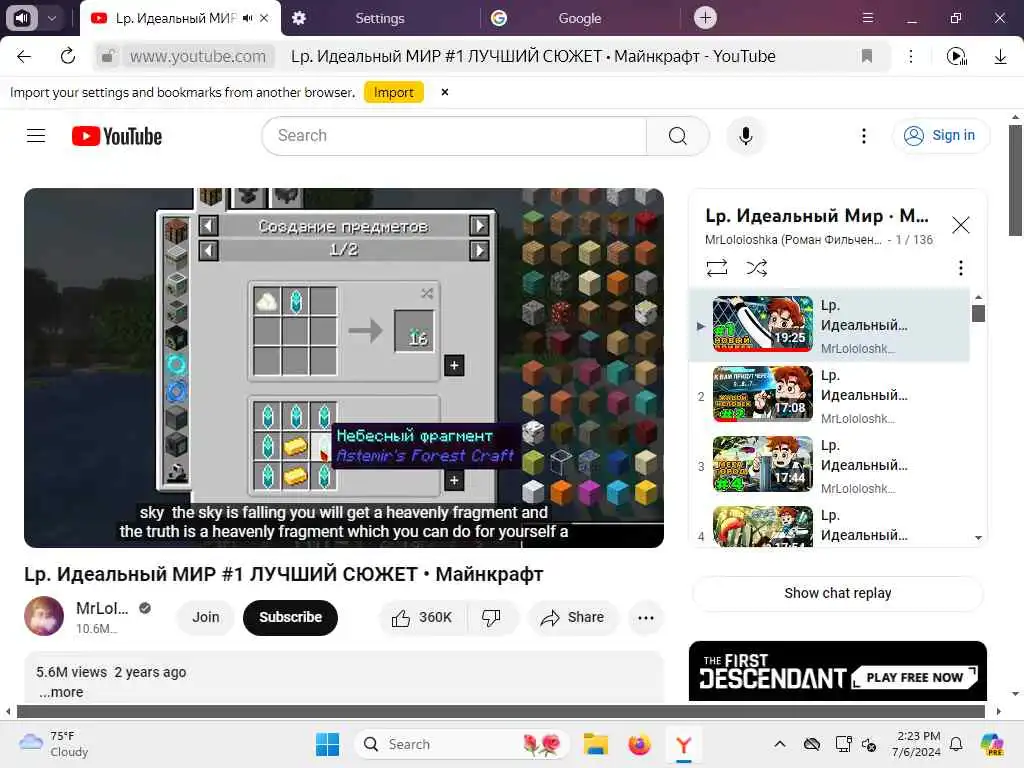Click the page vertical scrollbar thumb
The height and width of the screenshot is (768, 1024).
pos(1014,180)
